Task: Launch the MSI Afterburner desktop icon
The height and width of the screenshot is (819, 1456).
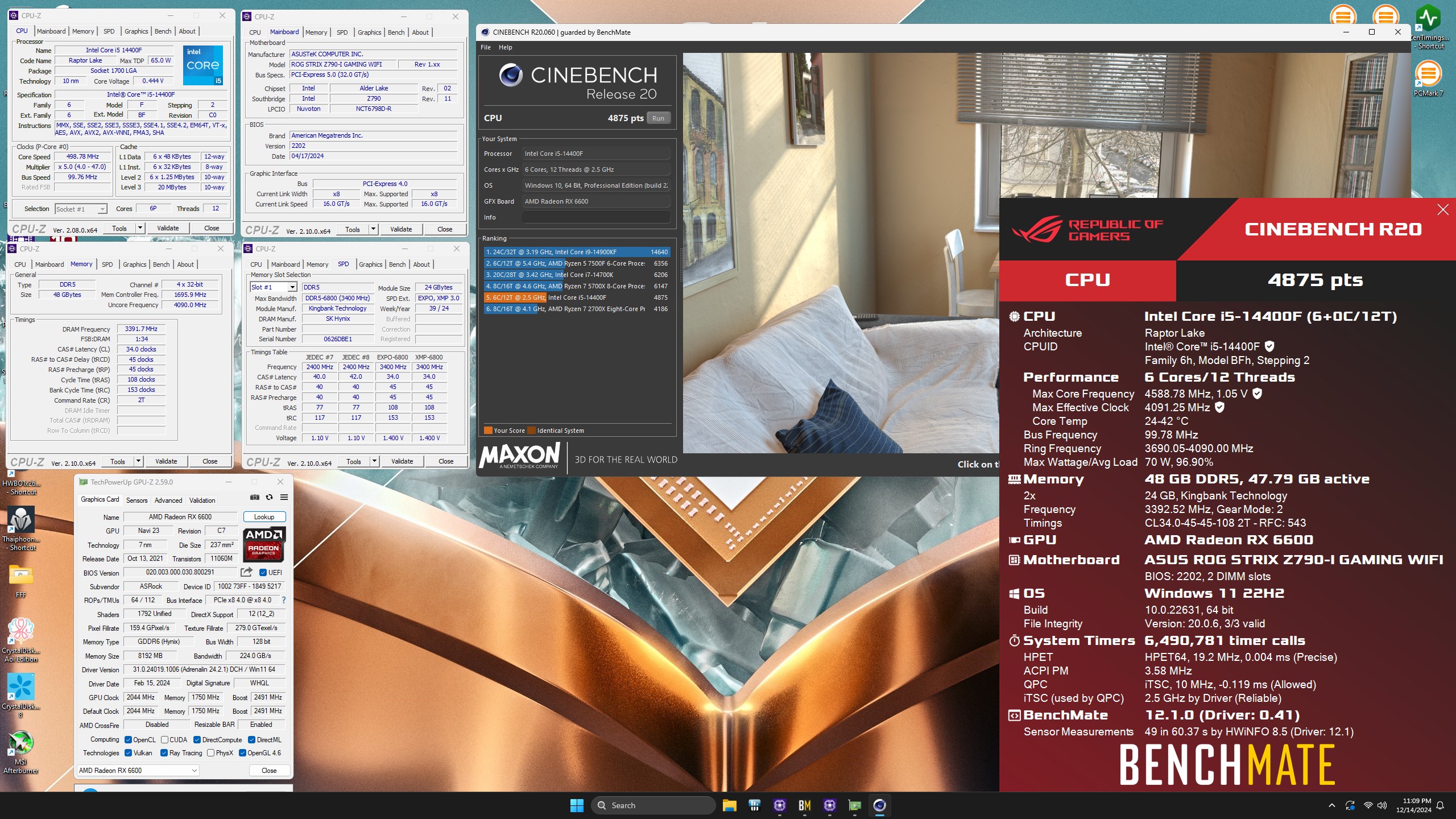Action: point(21,752)
